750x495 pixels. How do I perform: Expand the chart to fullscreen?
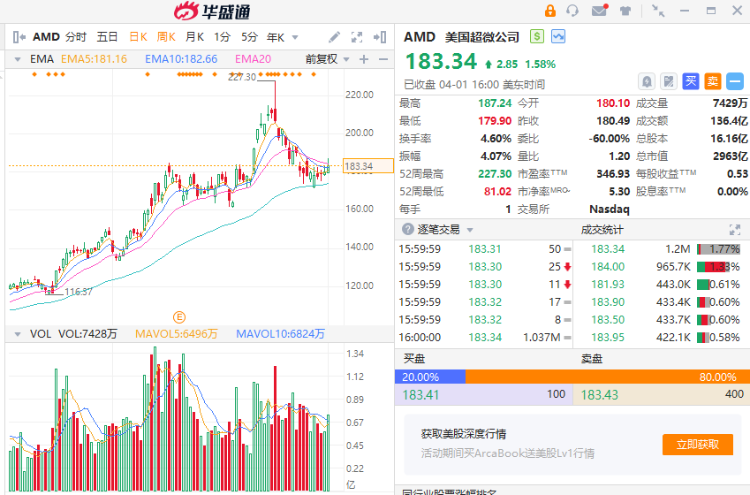coord(357,37)
